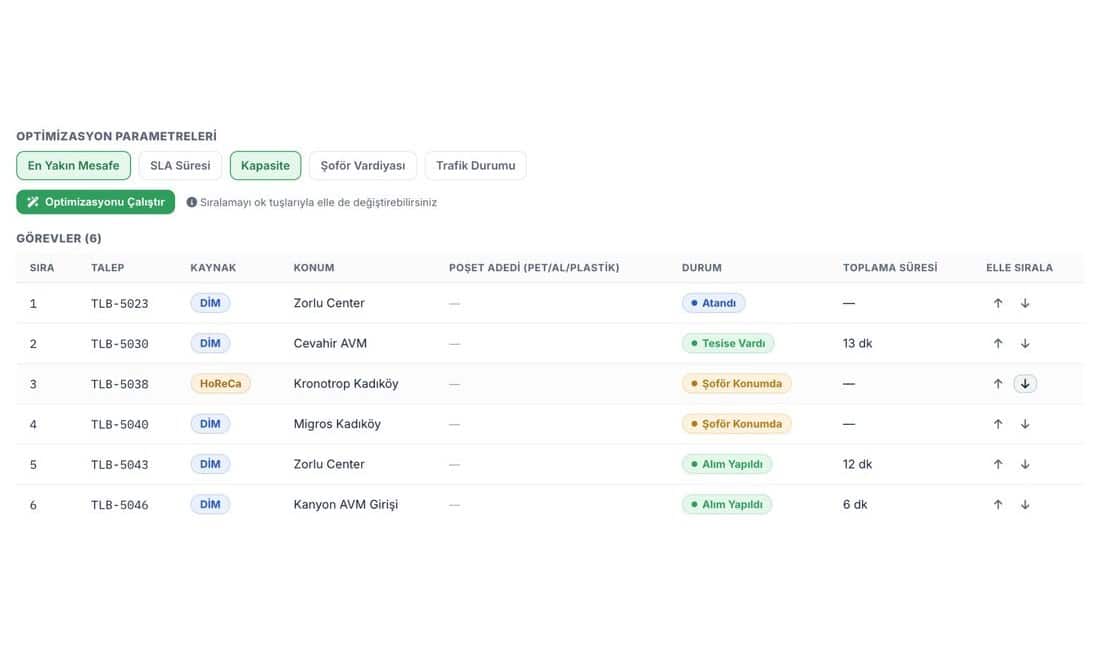Click the DİM tag in TLB-5030 row
1100x653 pixels.
coord(210,343)
